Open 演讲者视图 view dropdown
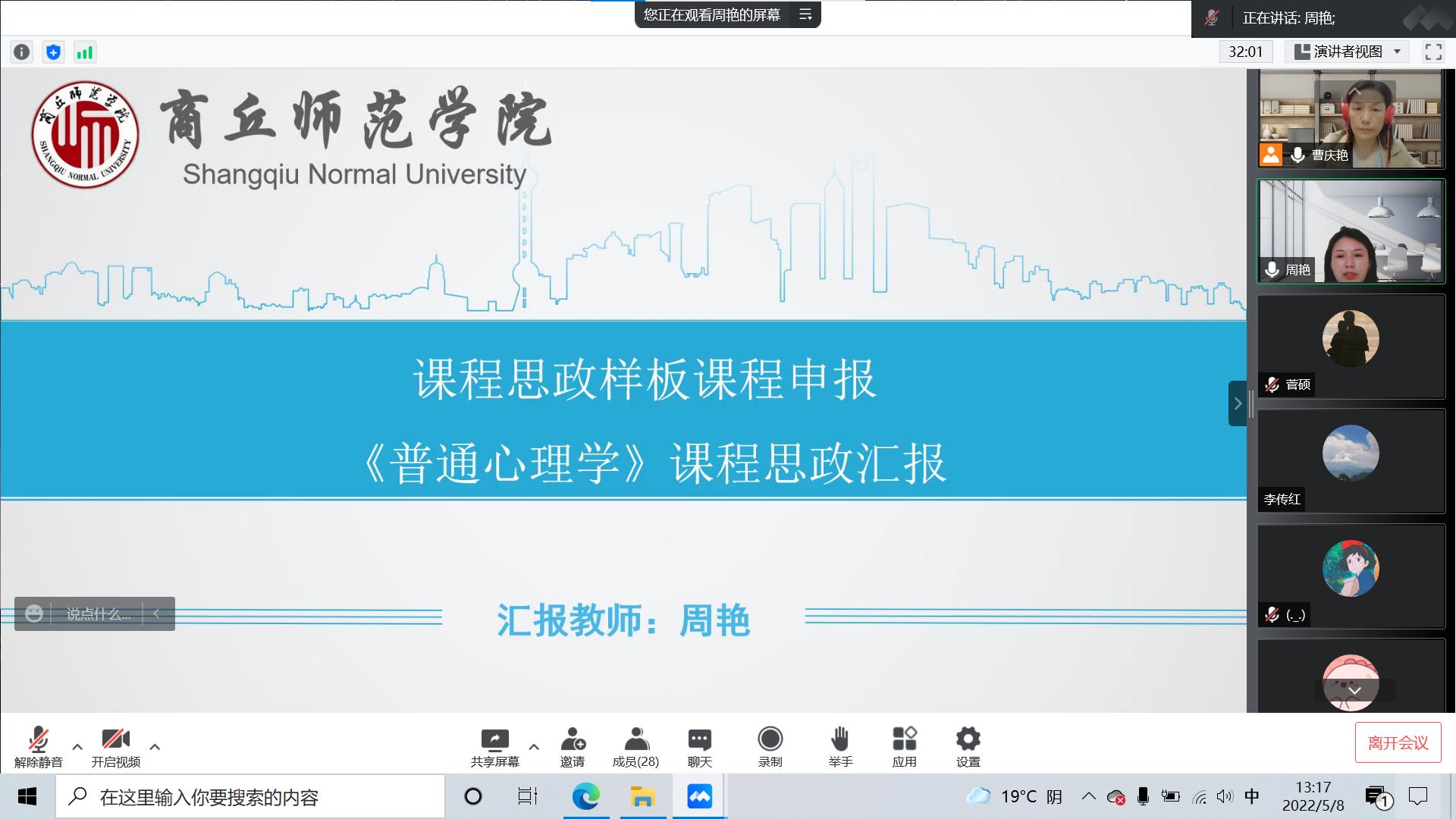Viewport: 1456px width, 819px height. [x=1347, y=52]
